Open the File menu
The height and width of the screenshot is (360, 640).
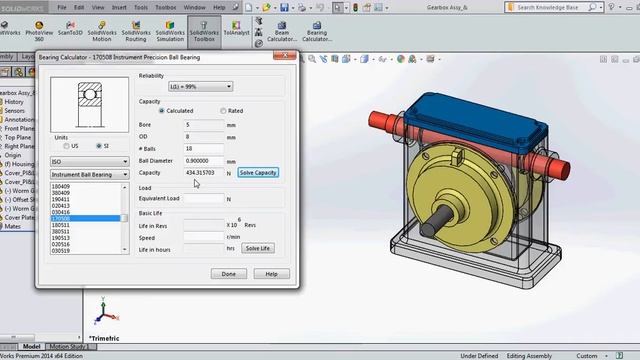pos(62,7)
